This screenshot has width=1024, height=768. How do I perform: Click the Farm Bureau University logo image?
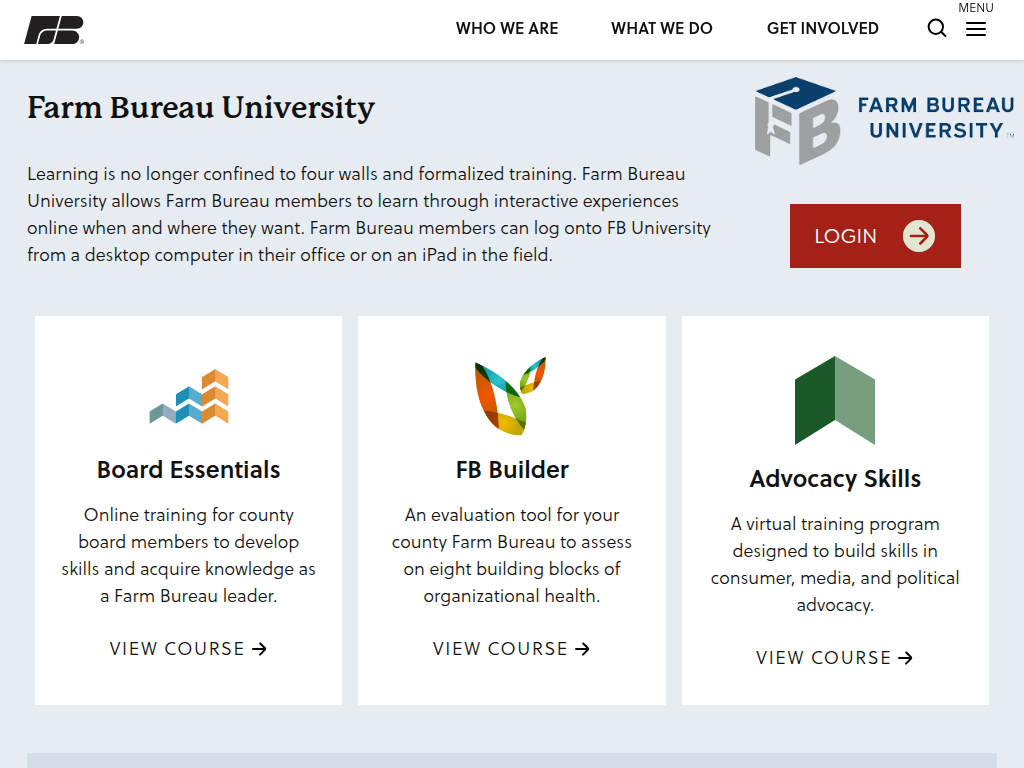coord(884,121)
